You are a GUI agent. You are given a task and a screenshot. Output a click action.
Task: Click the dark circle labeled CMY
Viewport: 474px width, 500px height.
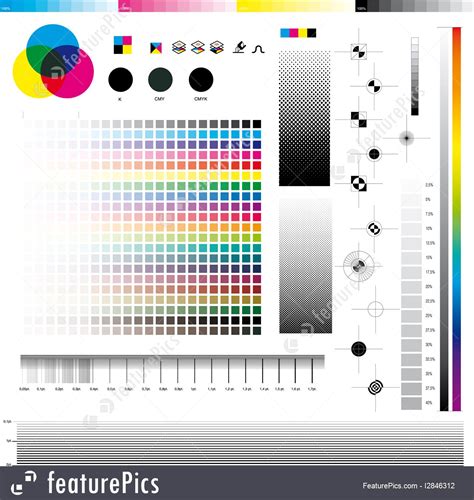tap(160, 80)
